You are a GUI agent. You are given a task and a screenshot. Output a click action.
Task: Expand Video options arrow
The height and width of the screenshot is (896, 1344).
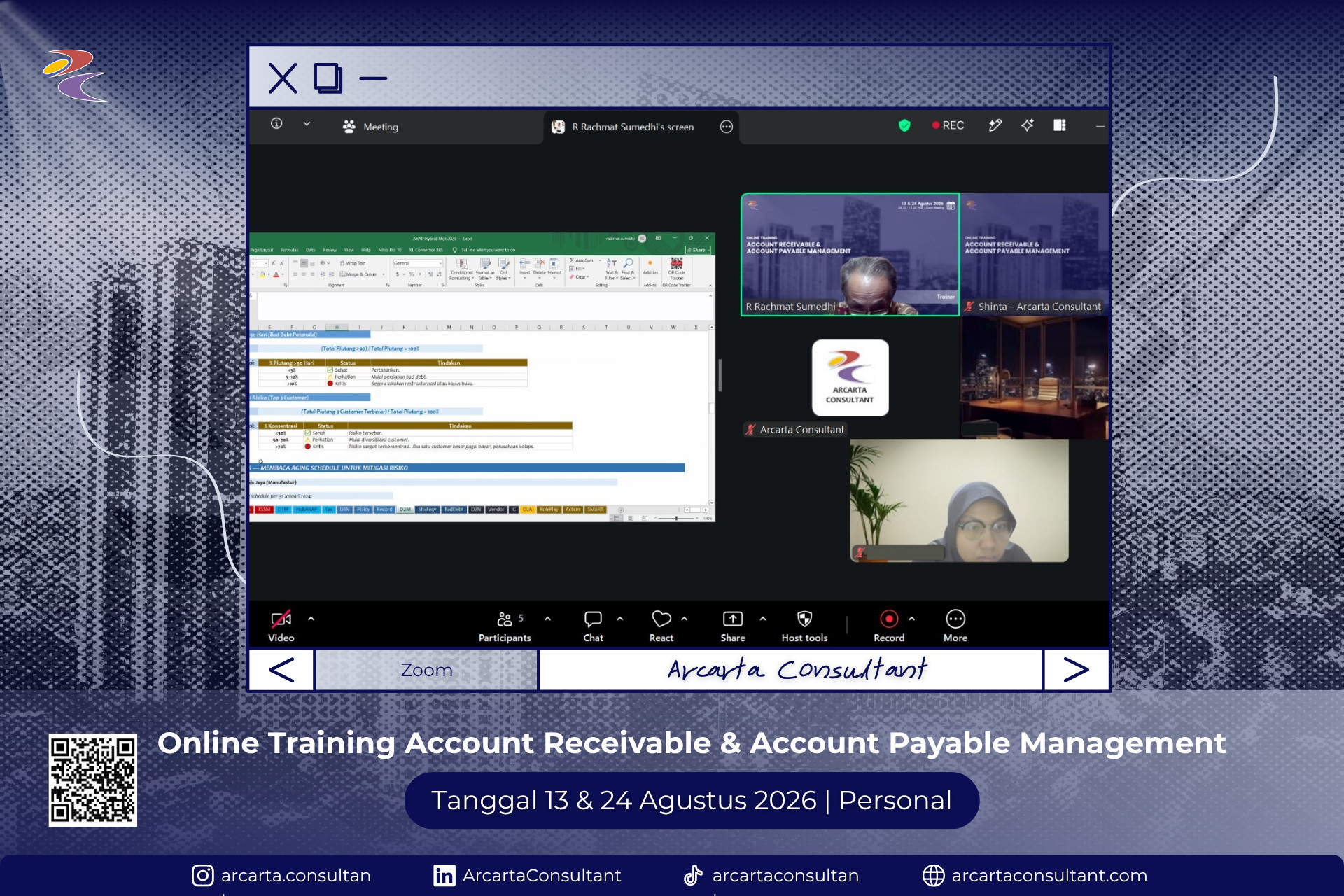pos(311,619)
